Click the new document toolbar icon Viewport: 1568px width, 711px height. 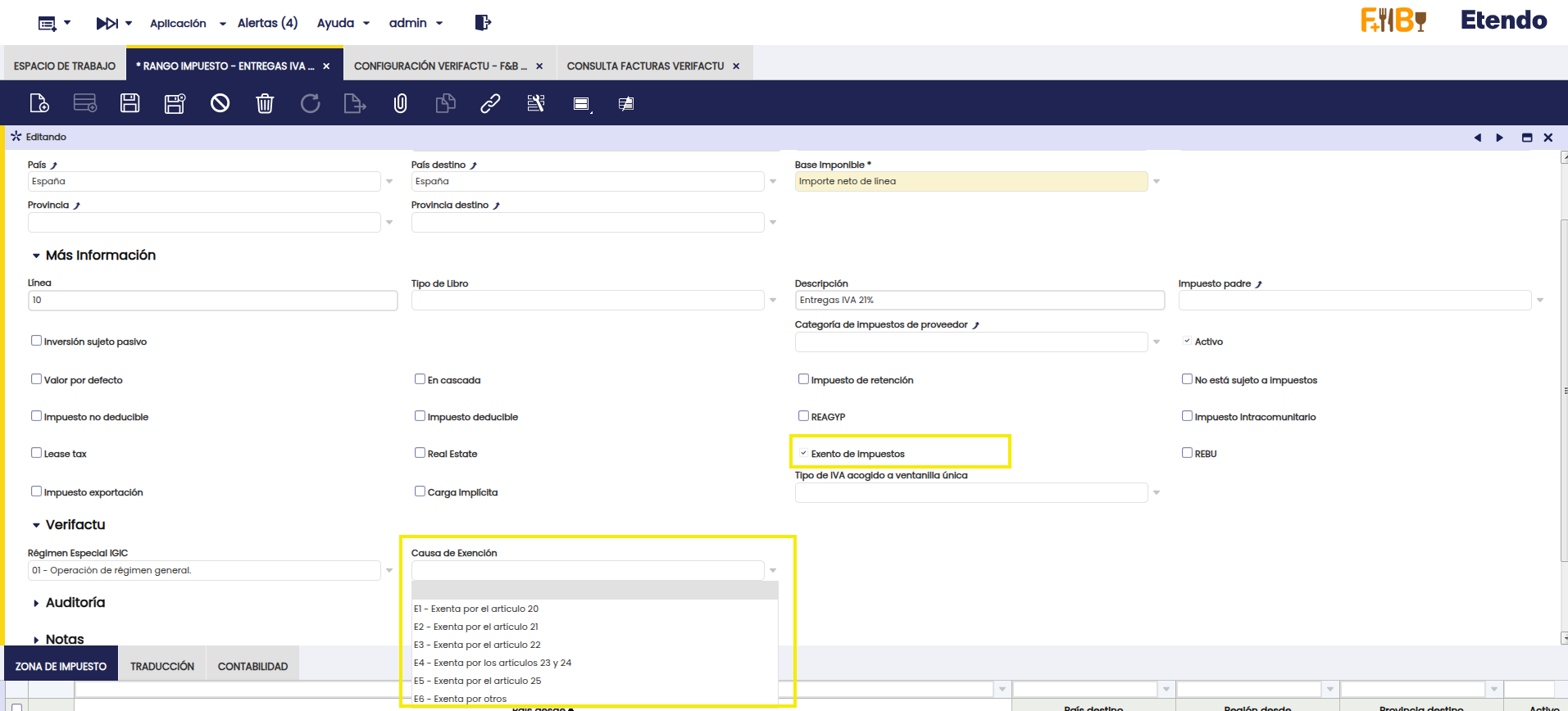click(39, 103)
